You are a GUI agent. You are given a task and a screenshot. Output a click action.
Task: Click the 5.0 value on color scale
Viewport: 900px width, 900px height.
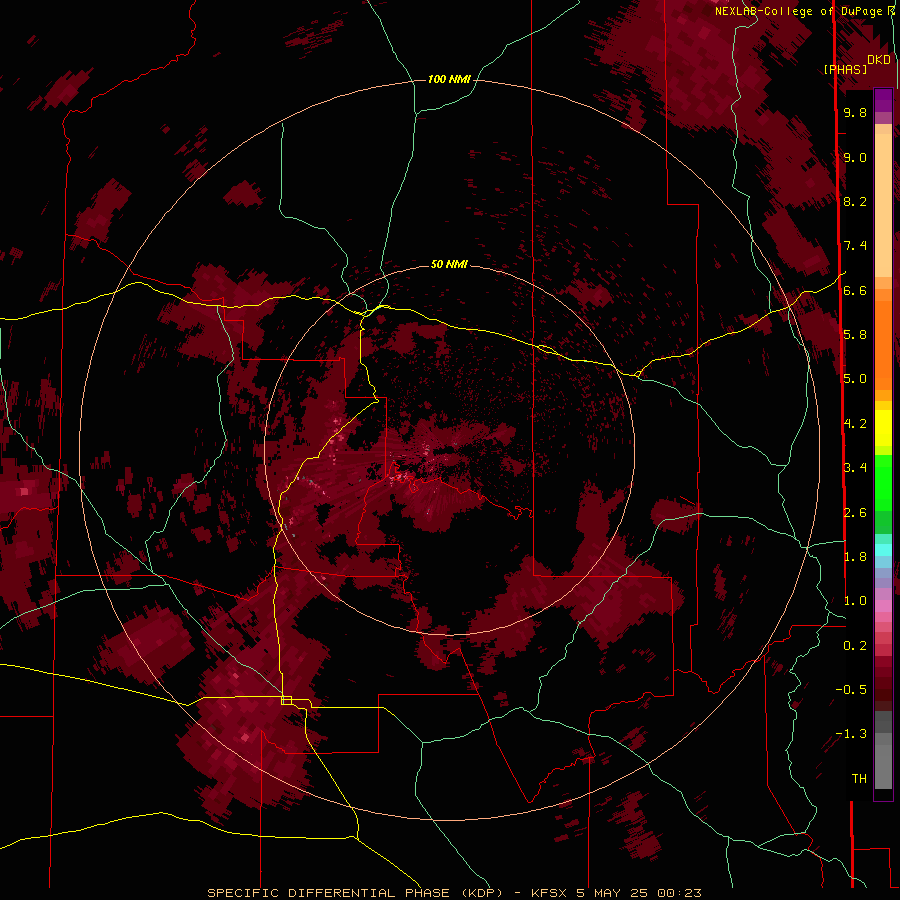click(x=855, y=379)
